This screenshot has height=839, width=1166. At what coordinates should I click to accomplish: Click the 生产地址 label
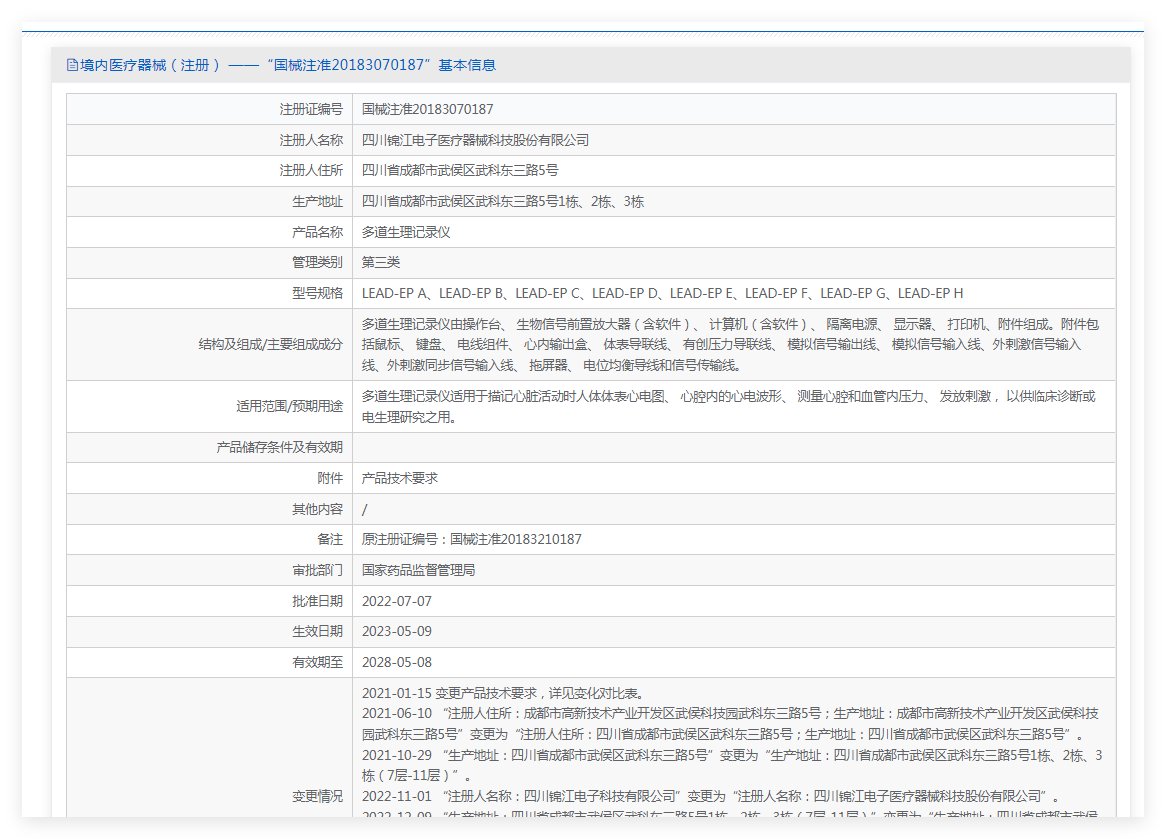[x=318, y=202]
